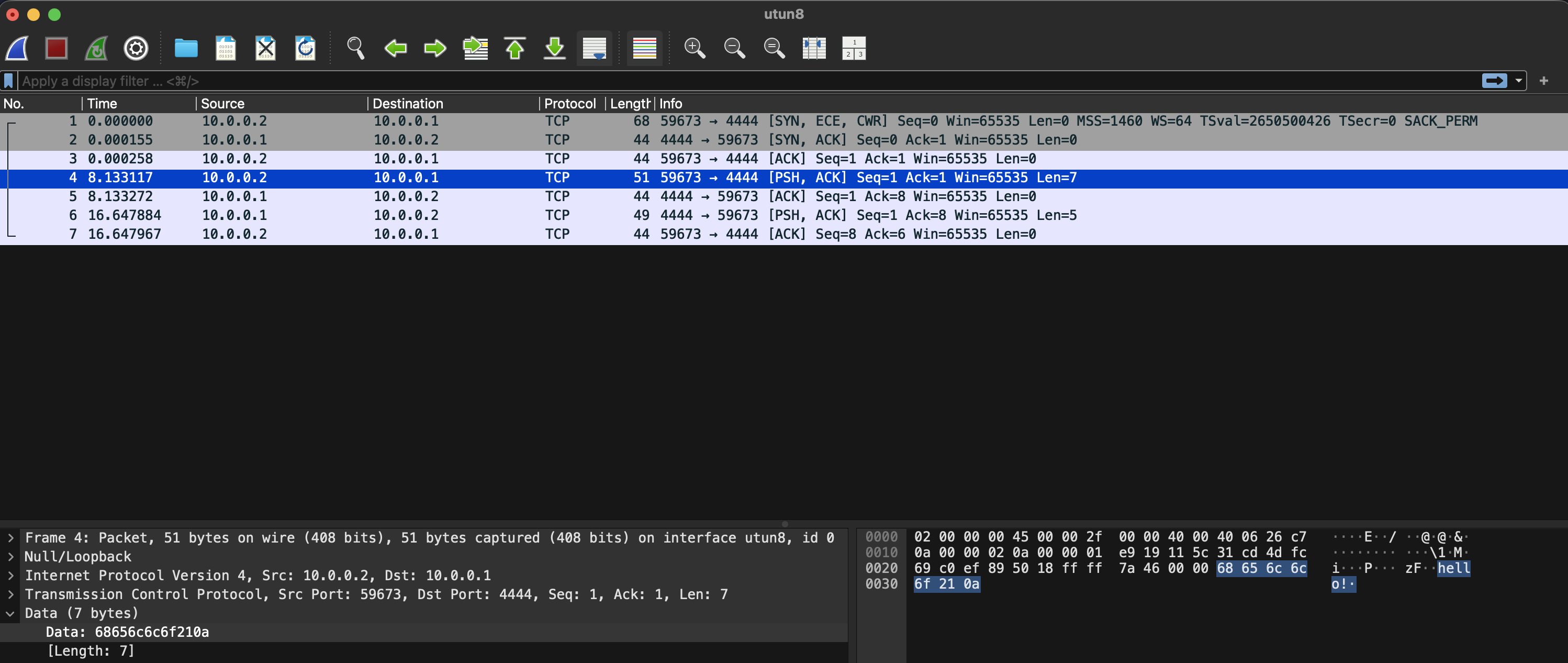Select packet 7 at time 16.647967
This screenshot has height=663, width=1568.
point(784,235)
